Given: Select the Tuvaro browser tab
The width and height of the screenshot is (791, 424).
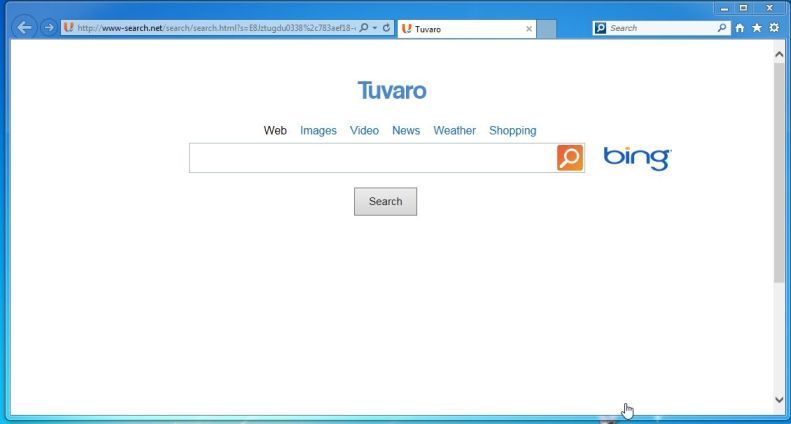Looking at the screenshot, I should click(x=466, y=29).
